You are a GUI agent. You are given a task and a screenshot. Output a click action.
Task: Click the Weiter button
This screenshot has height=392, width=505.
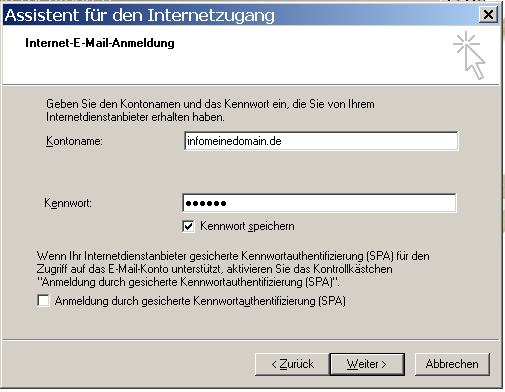click(x=367, y=364)
